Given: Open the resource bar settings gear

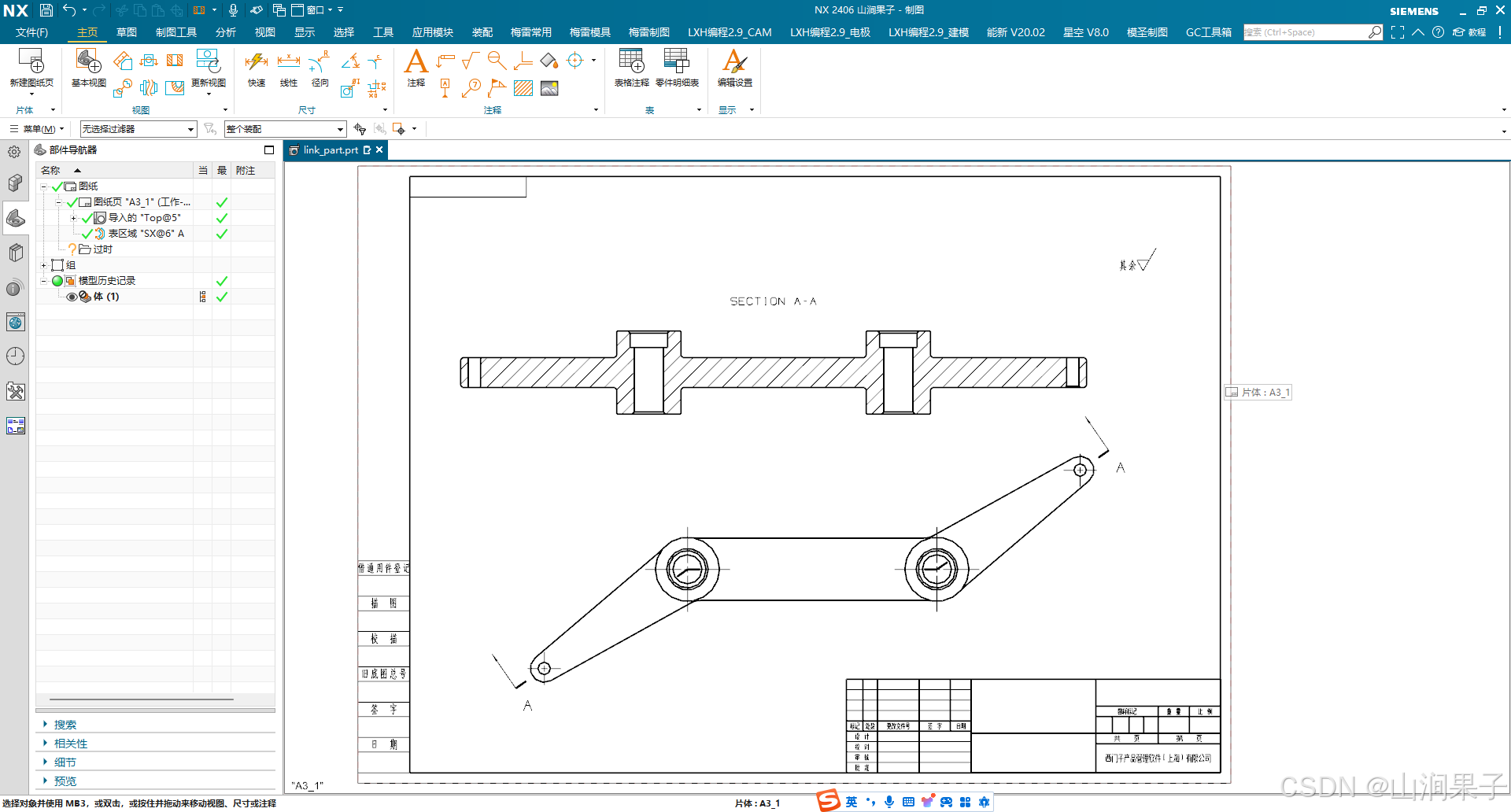Looking at the screenshot, I should pos(14,152).
